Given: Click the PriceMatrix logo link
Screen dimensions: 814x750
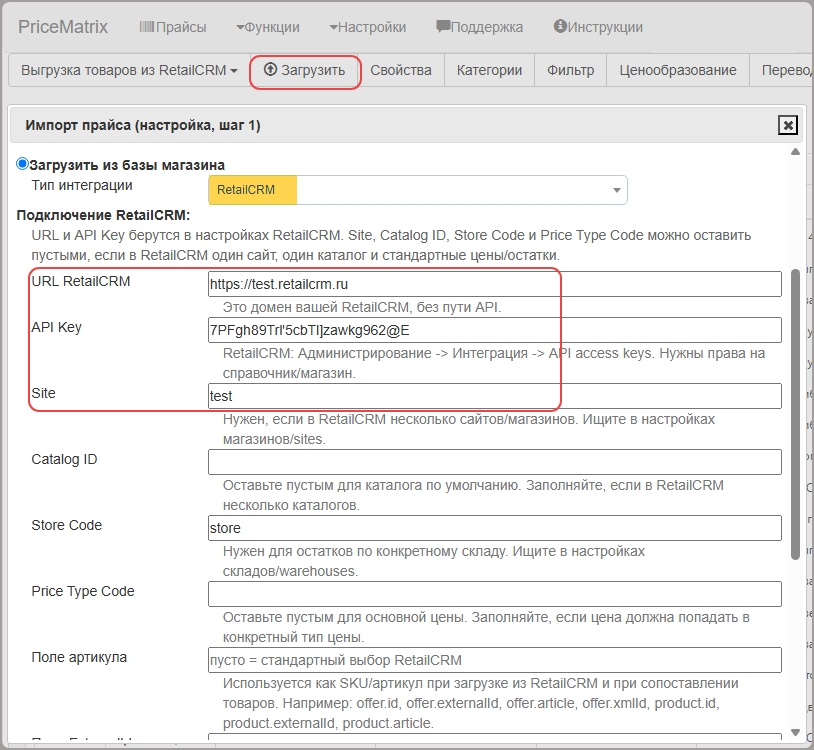Looking at the screenshot, I should 63,27.
